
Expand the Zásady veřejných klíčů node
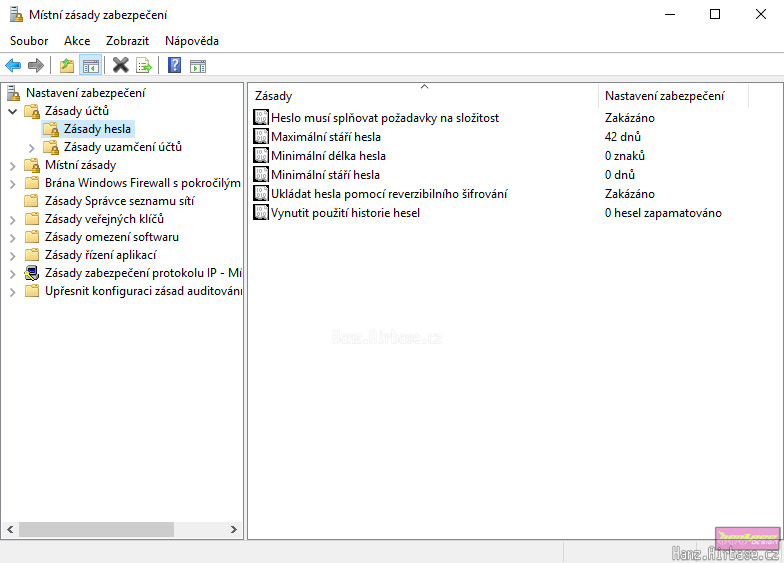(12, 220)
